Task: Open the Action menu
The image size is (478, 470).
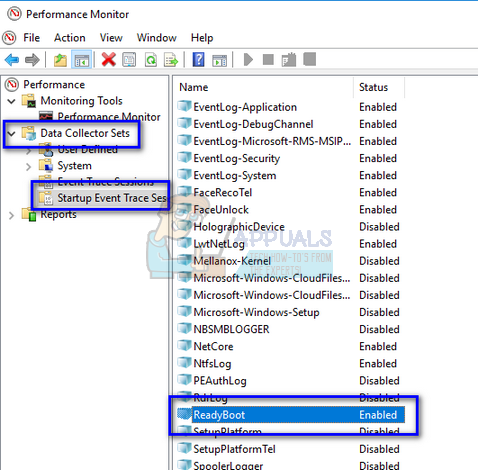Action: coord(70,38)
